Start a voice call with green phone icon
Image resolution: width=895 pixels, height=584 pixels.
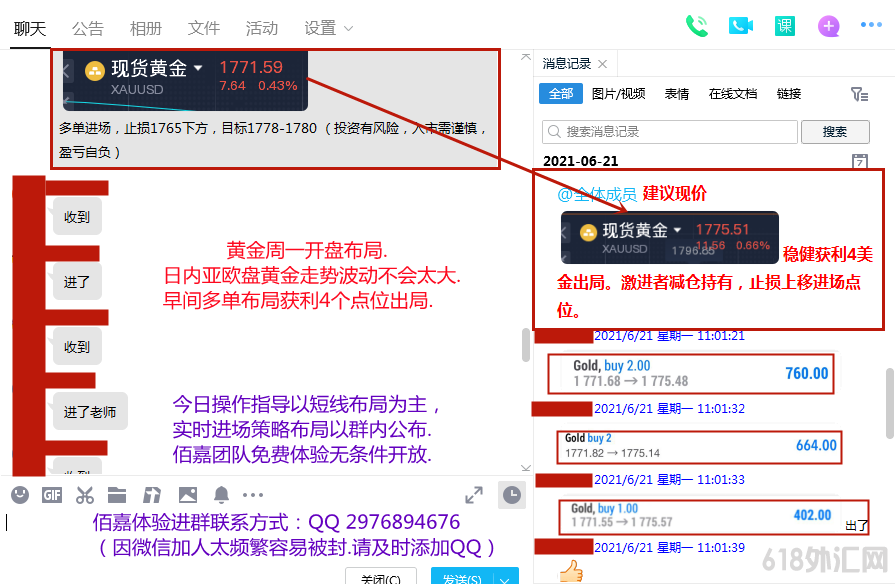697,26
